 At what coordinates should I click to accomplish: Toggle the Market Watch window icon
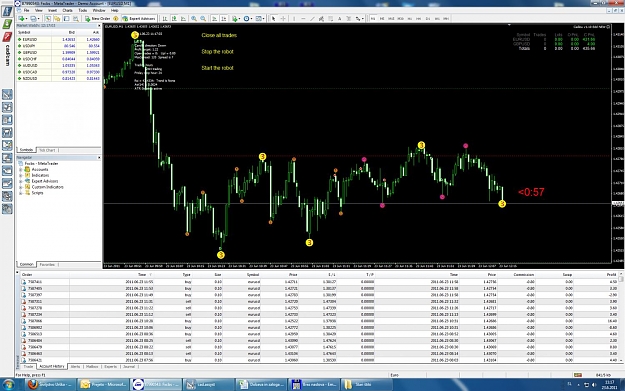tap(48, 18)
